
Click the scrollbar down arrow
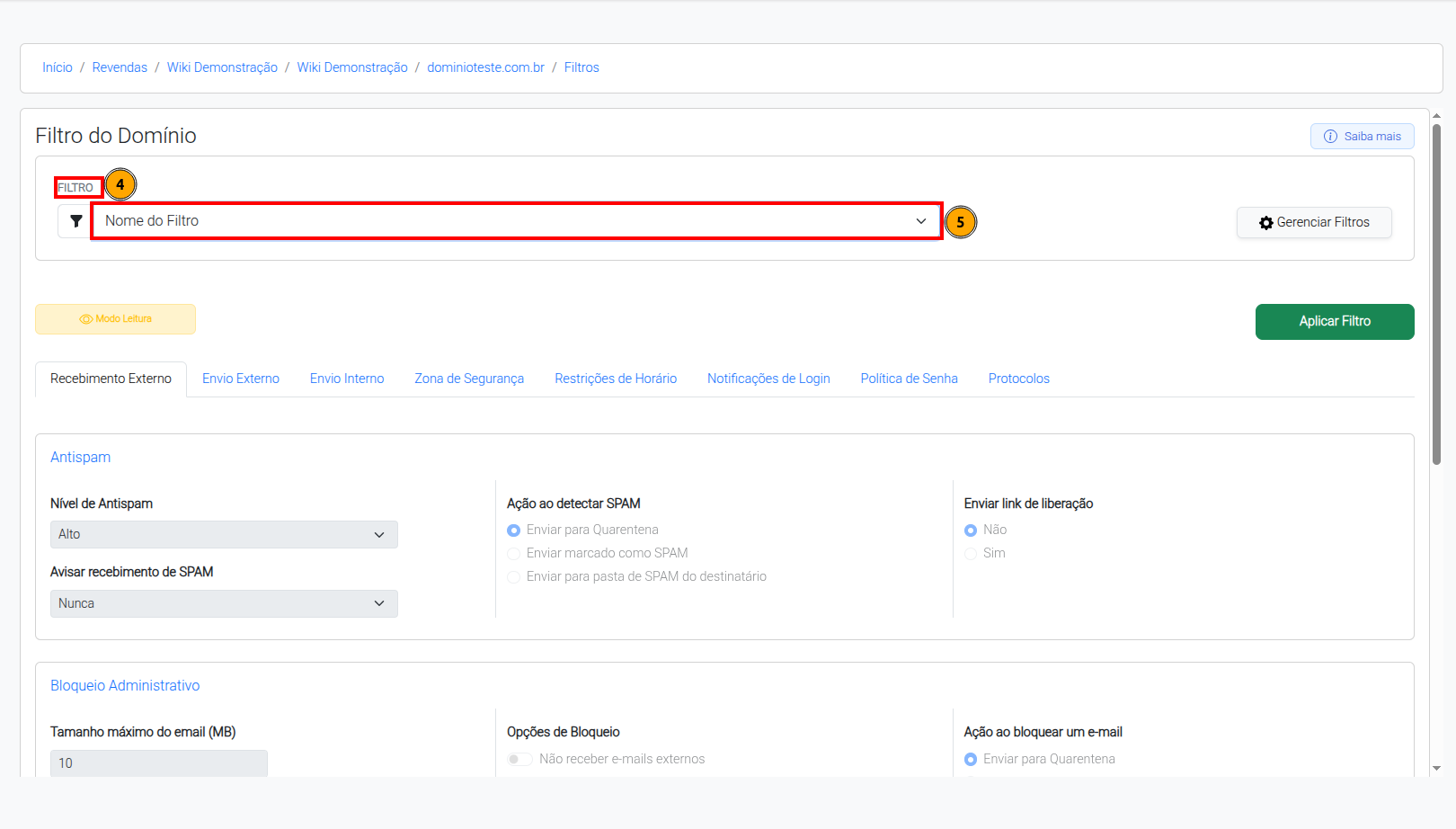pyautogui.click(x=1436, y=769)
